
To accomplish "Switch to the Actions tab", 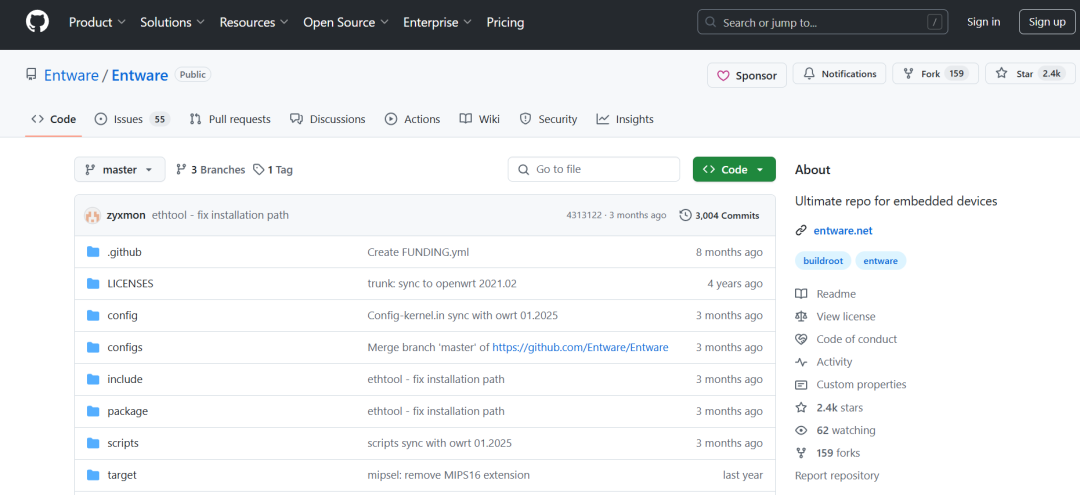I will pos(413,119).
